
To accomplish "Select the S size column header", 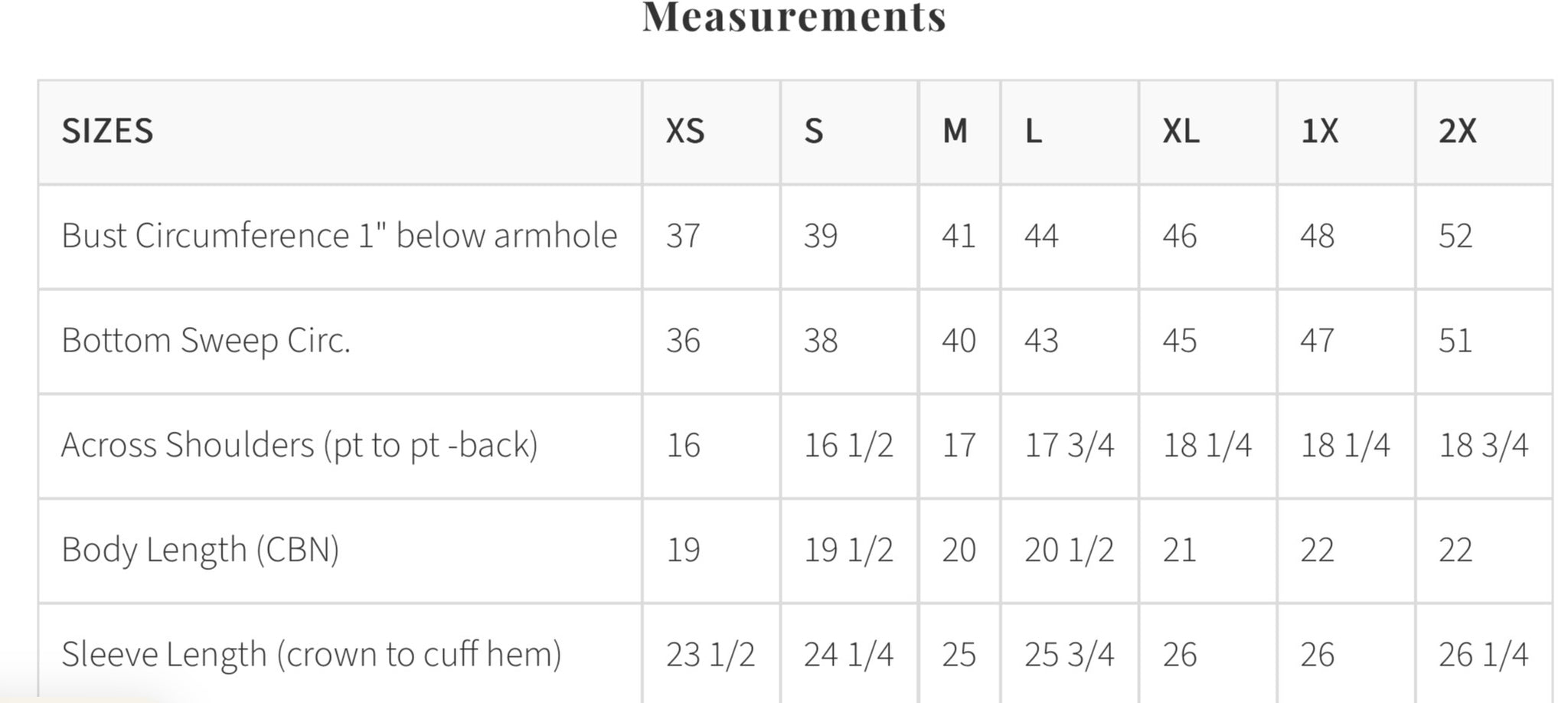I will (813, 131).
